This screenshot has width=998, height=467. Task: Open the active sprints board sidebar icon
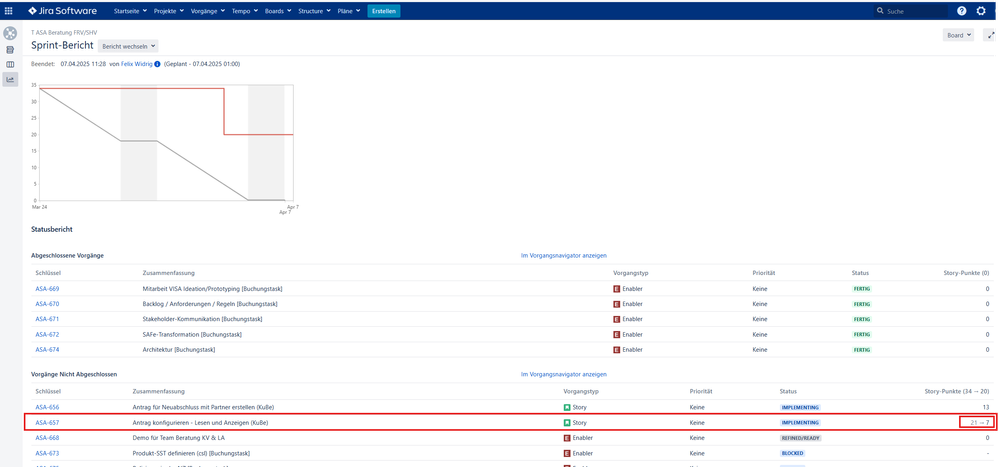pos(10,65)
